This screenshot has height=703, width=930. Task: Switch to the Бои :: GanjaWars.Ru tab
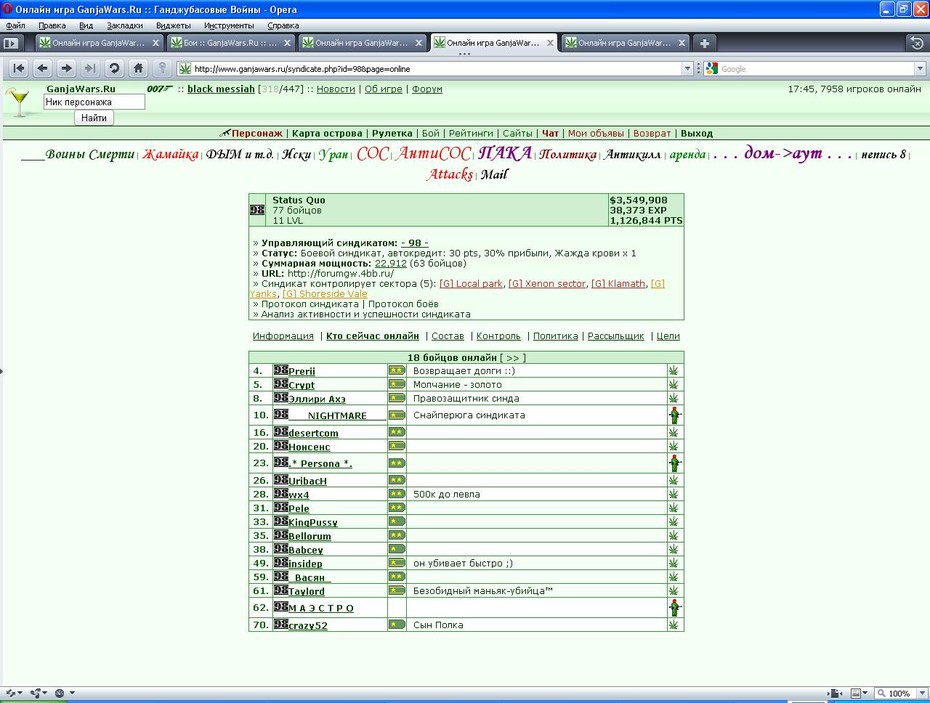[230, 43]
